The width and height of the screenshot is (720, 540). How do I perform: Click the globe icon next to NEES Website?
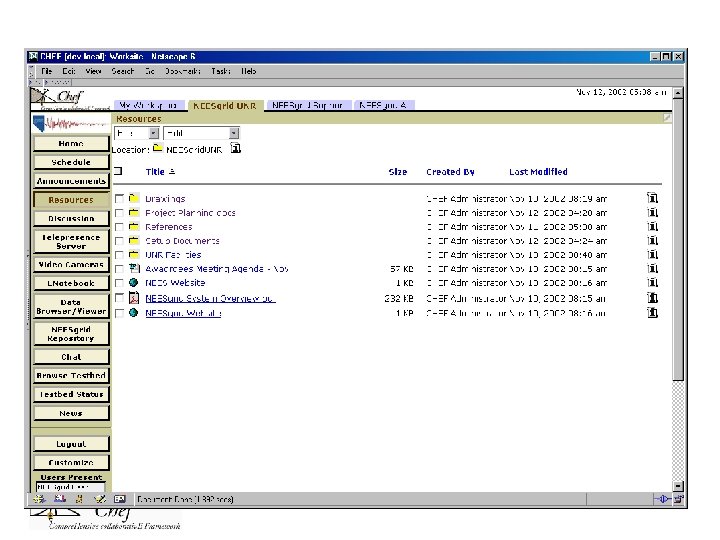click(134, 282)
